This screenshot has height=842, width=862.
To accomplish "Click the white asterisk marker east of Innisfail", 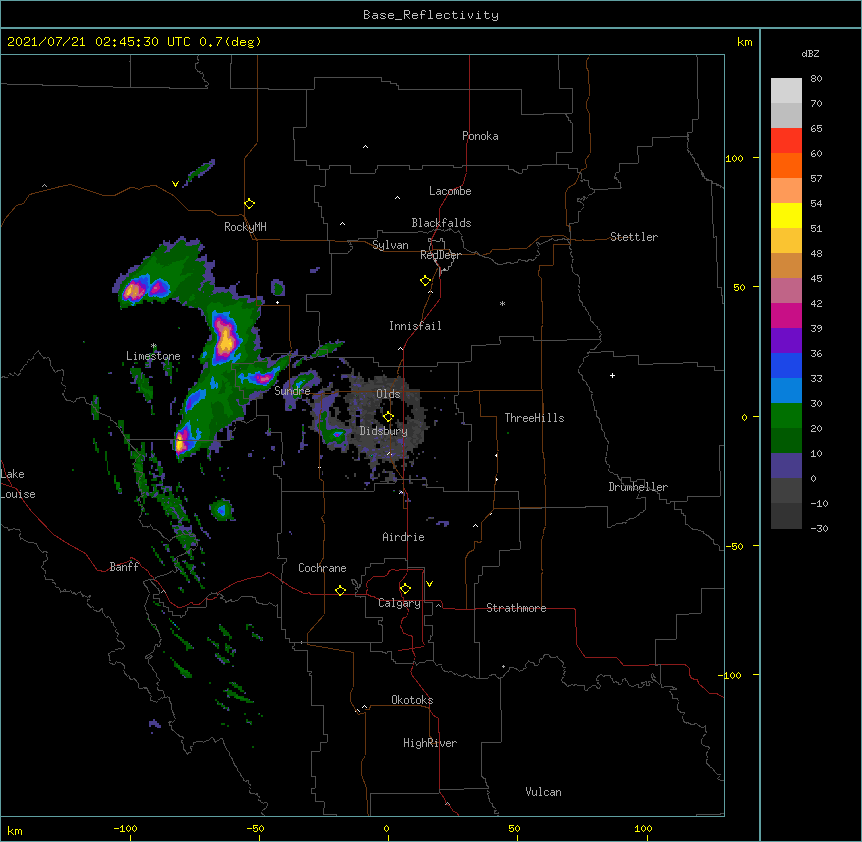I will click(502, 304).
